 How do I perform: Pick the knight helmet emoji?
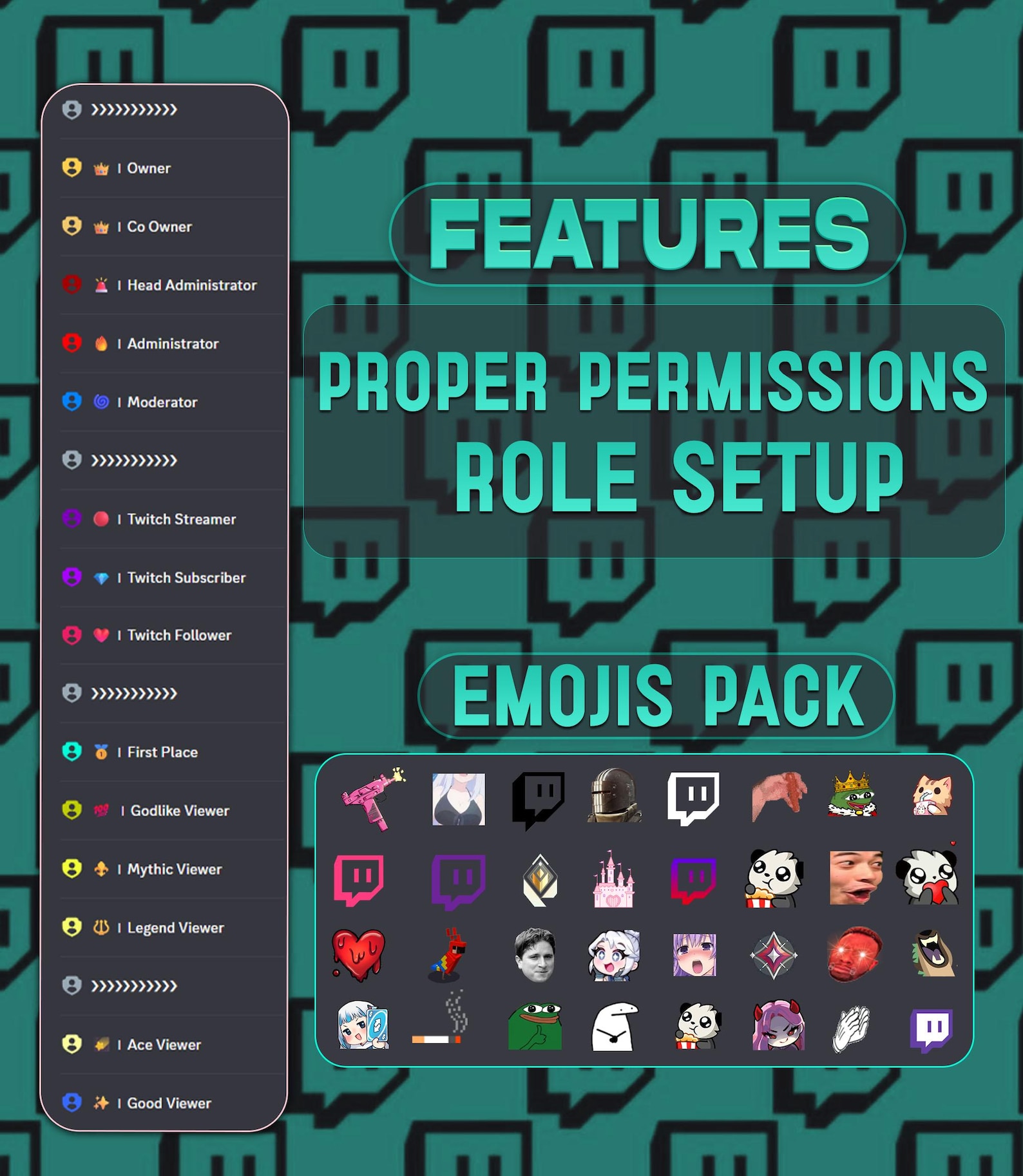pyautogui.click(x=614, y=795)
